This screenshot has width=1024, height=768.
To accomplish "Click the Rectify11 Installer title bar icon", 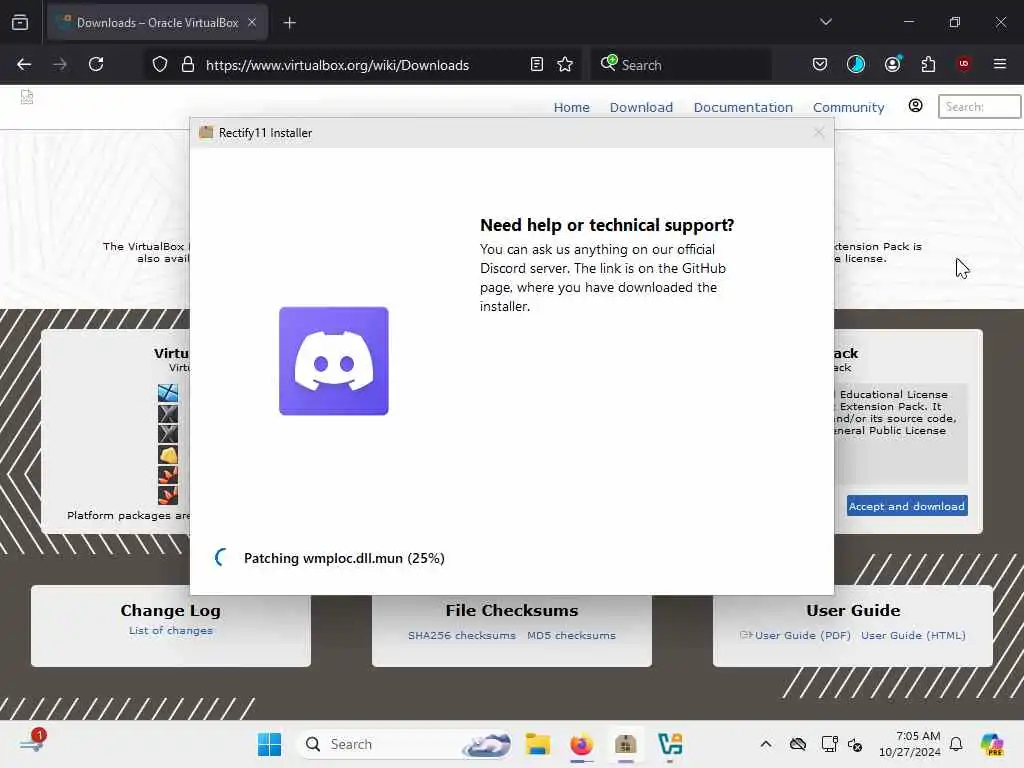I will 206,133.
